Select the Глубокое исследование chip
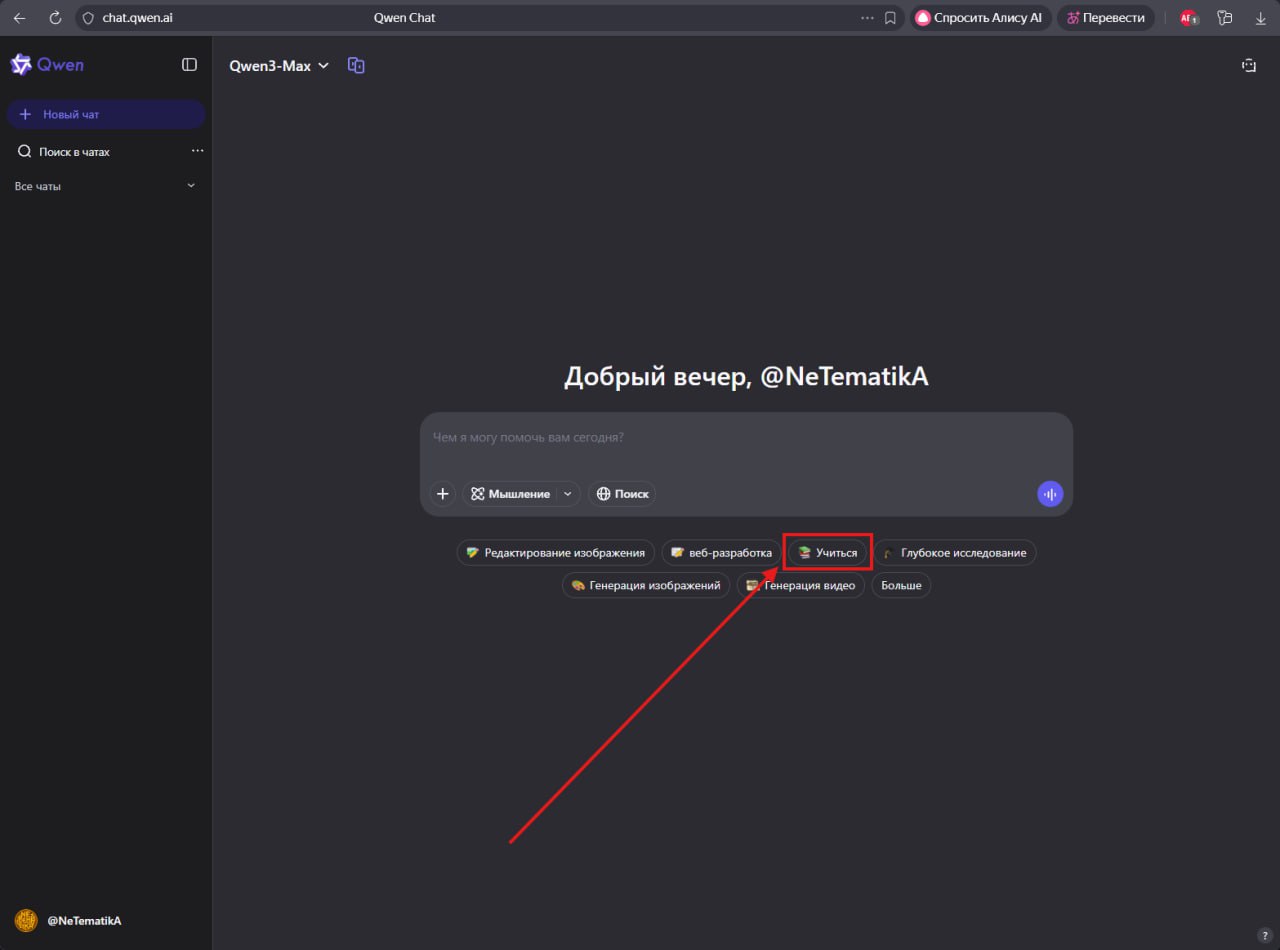The height and width of the screenshot is (950, 1280). pyautogui.click(x=955, y=553)
